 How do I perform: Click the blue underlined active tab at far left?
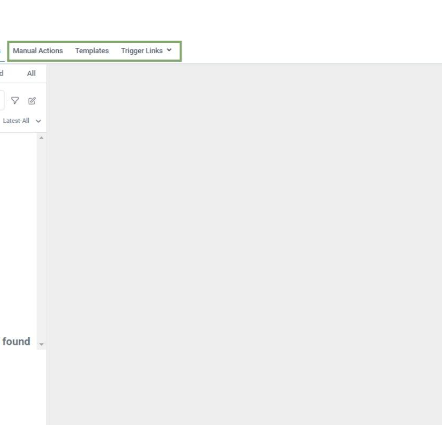tap(2, 52)
